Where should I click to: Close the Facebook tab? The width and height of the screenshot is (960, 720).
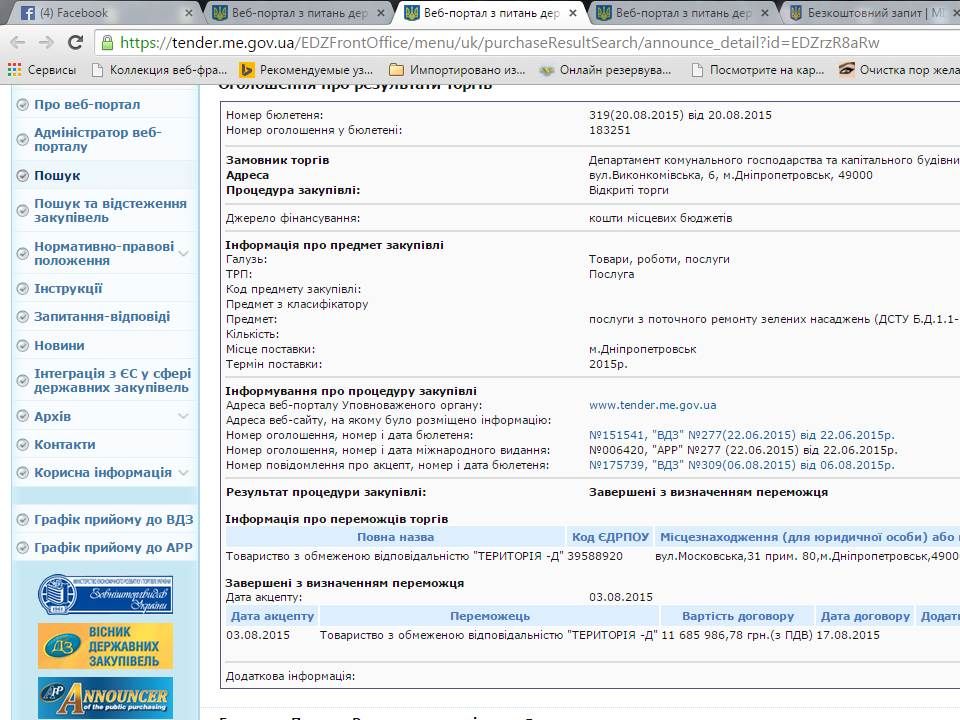pyautogui.click(x=187, y=14)
